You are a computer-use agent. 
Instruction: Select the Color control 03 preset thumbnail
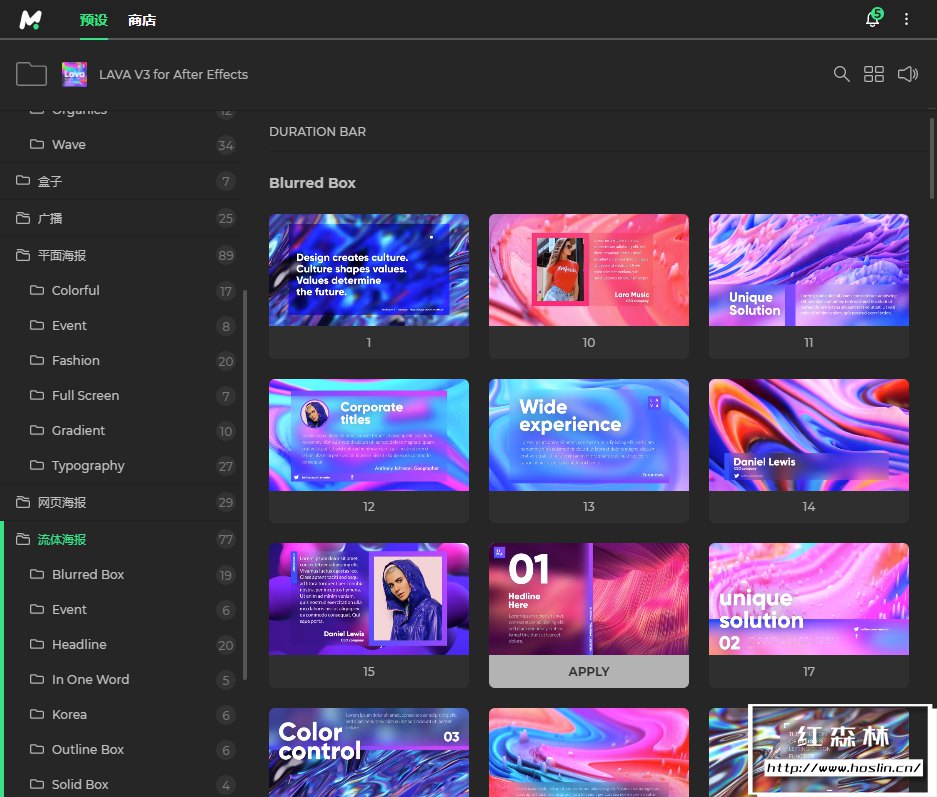(369, 753)
